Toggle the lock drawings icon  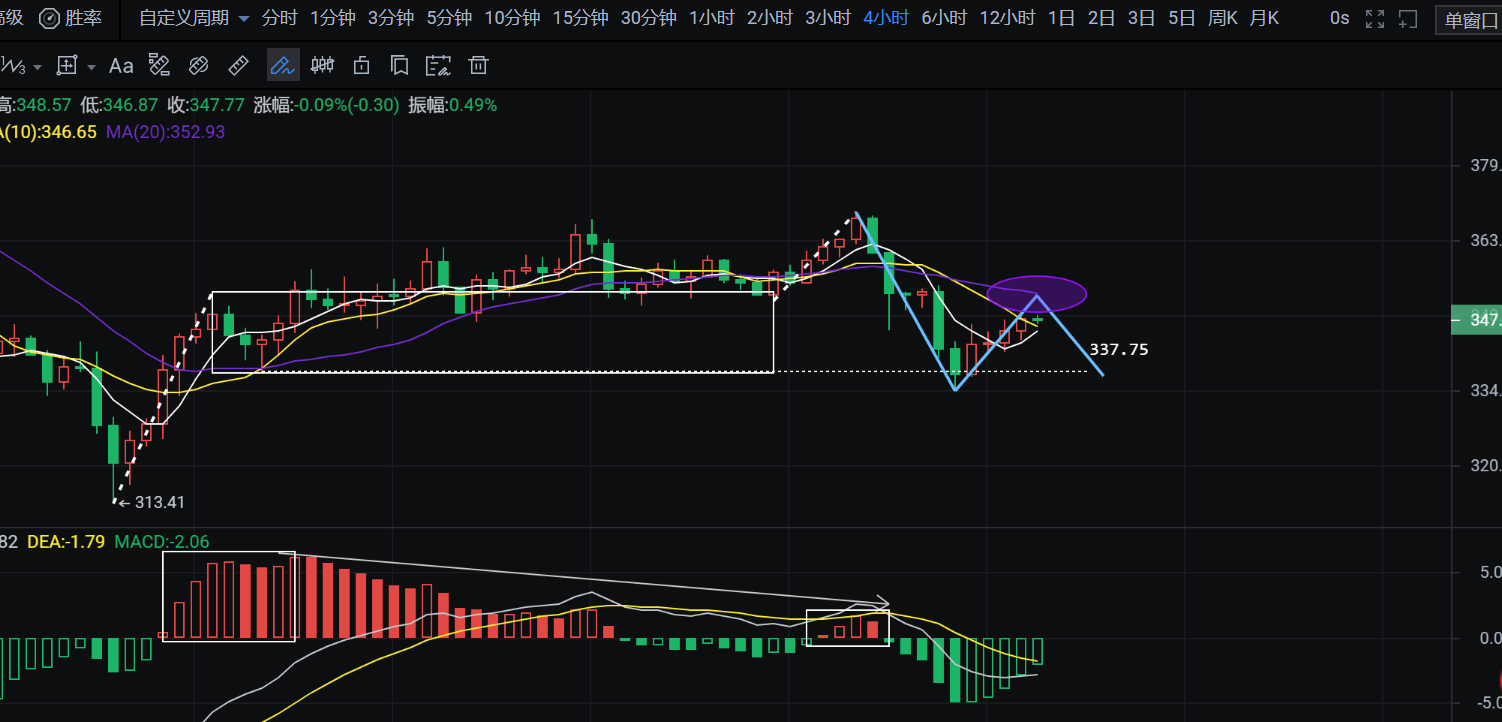coord(362,66)
